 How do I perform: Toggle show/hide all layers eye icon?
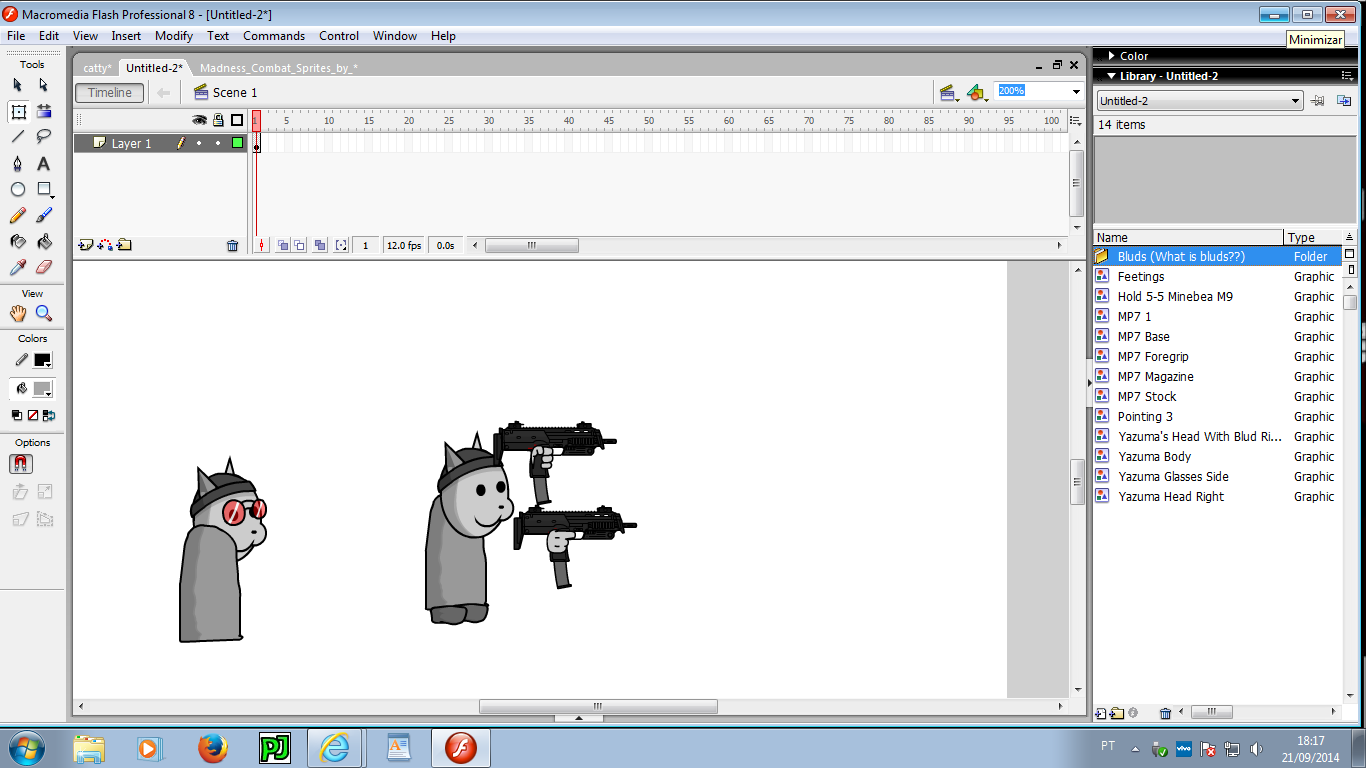200,120
